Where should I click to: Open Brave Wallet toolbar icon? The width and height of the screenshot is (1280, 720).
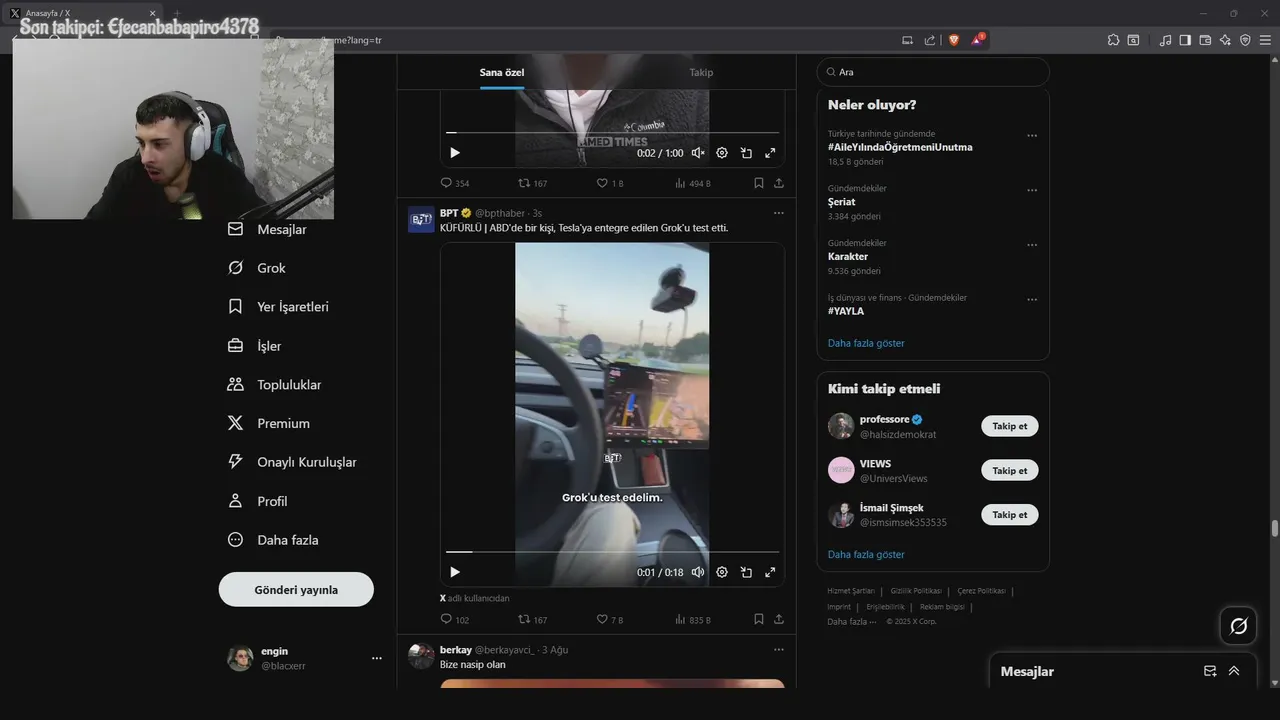pyautogui.click(x=1205, y=40)
